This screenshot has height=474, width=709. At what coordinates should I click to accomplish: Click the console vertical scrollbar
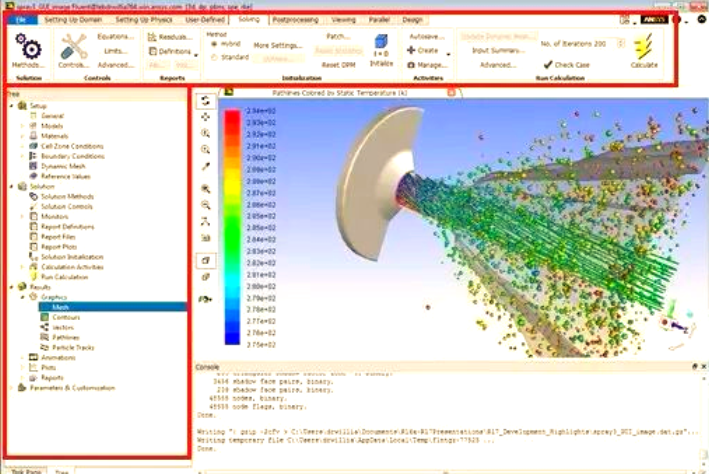[x=704, y=416]
